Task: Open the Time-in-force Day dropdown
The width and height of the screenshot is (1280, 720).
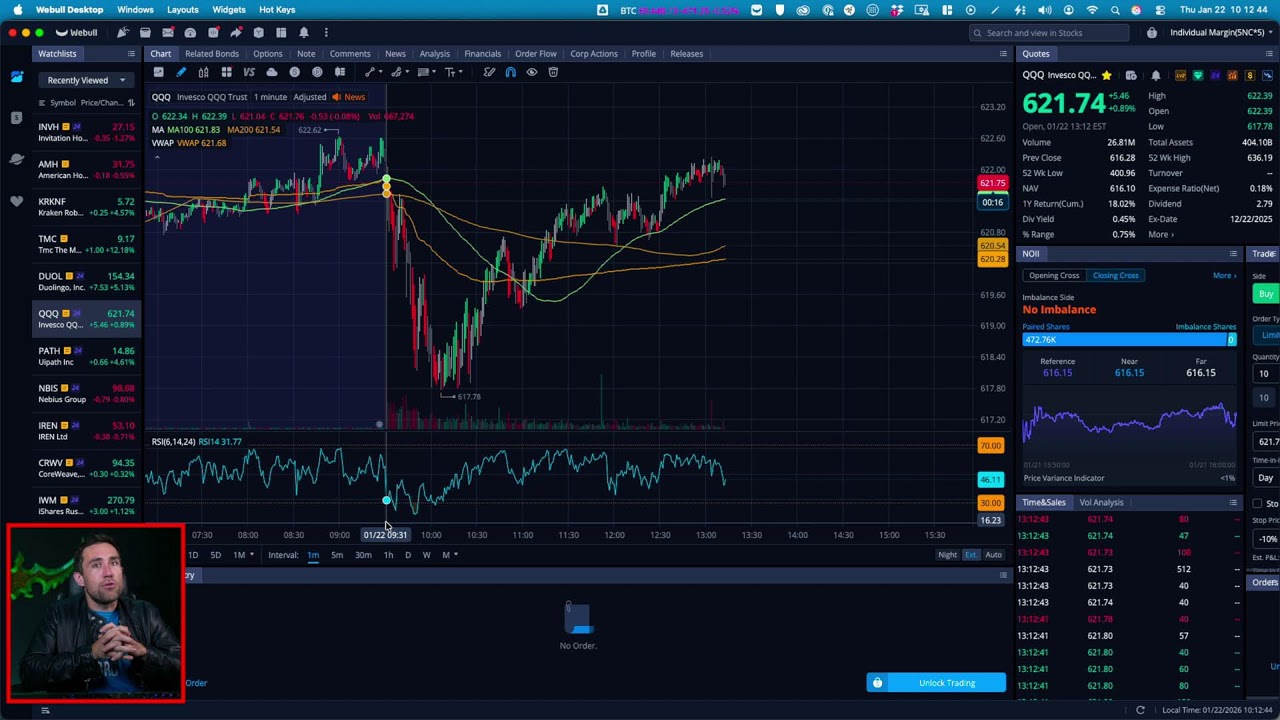Action: pos(1266,478)
